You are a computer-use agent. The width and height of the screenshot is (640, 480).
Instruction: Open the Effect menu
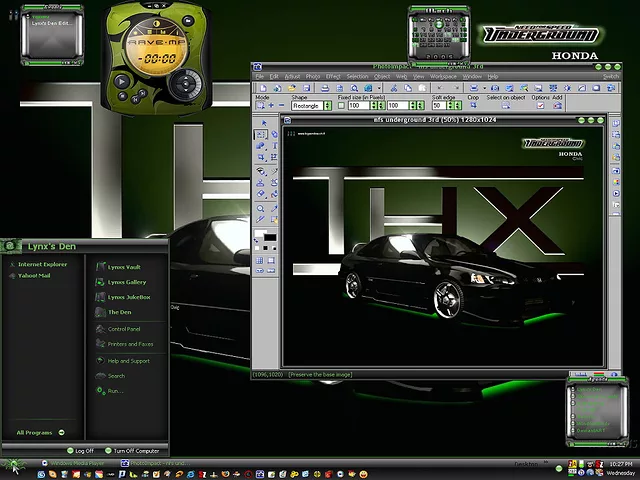(333, 76)
